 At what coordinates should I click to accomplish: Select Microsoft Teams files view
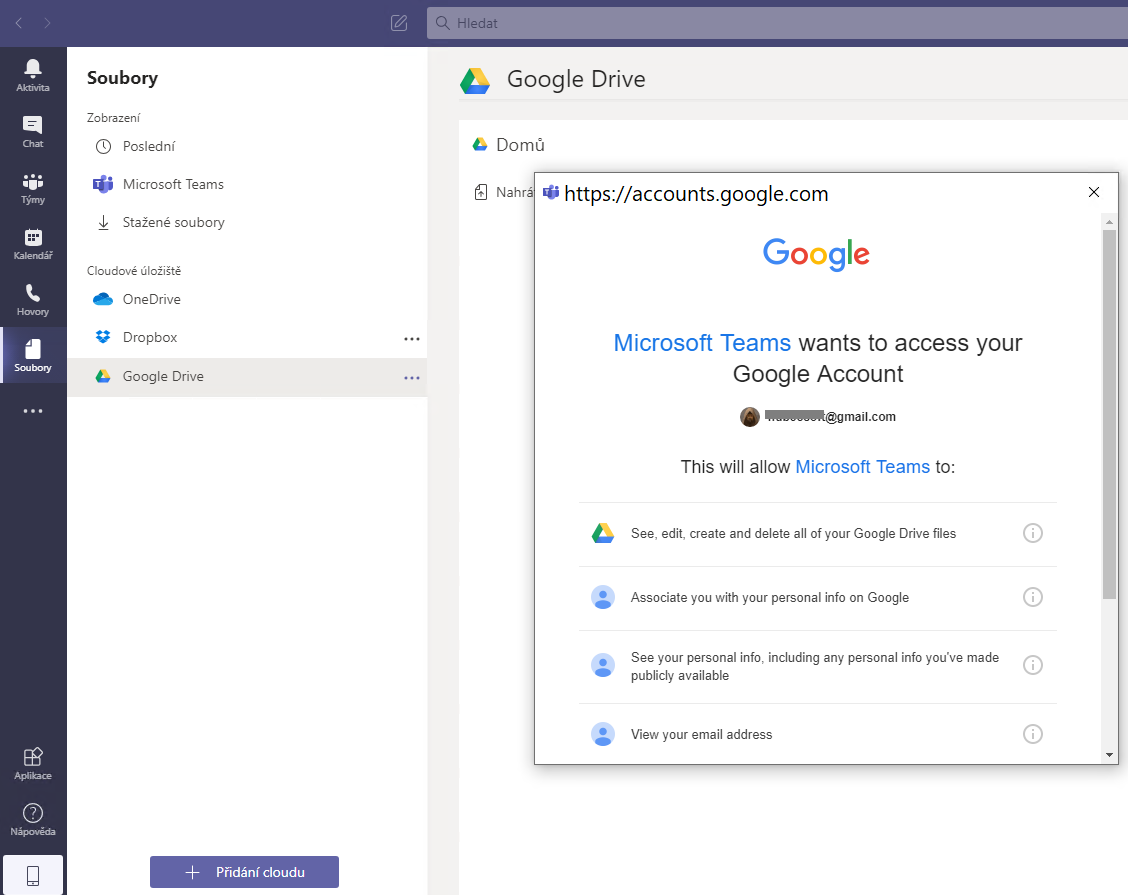click(247, 184)
